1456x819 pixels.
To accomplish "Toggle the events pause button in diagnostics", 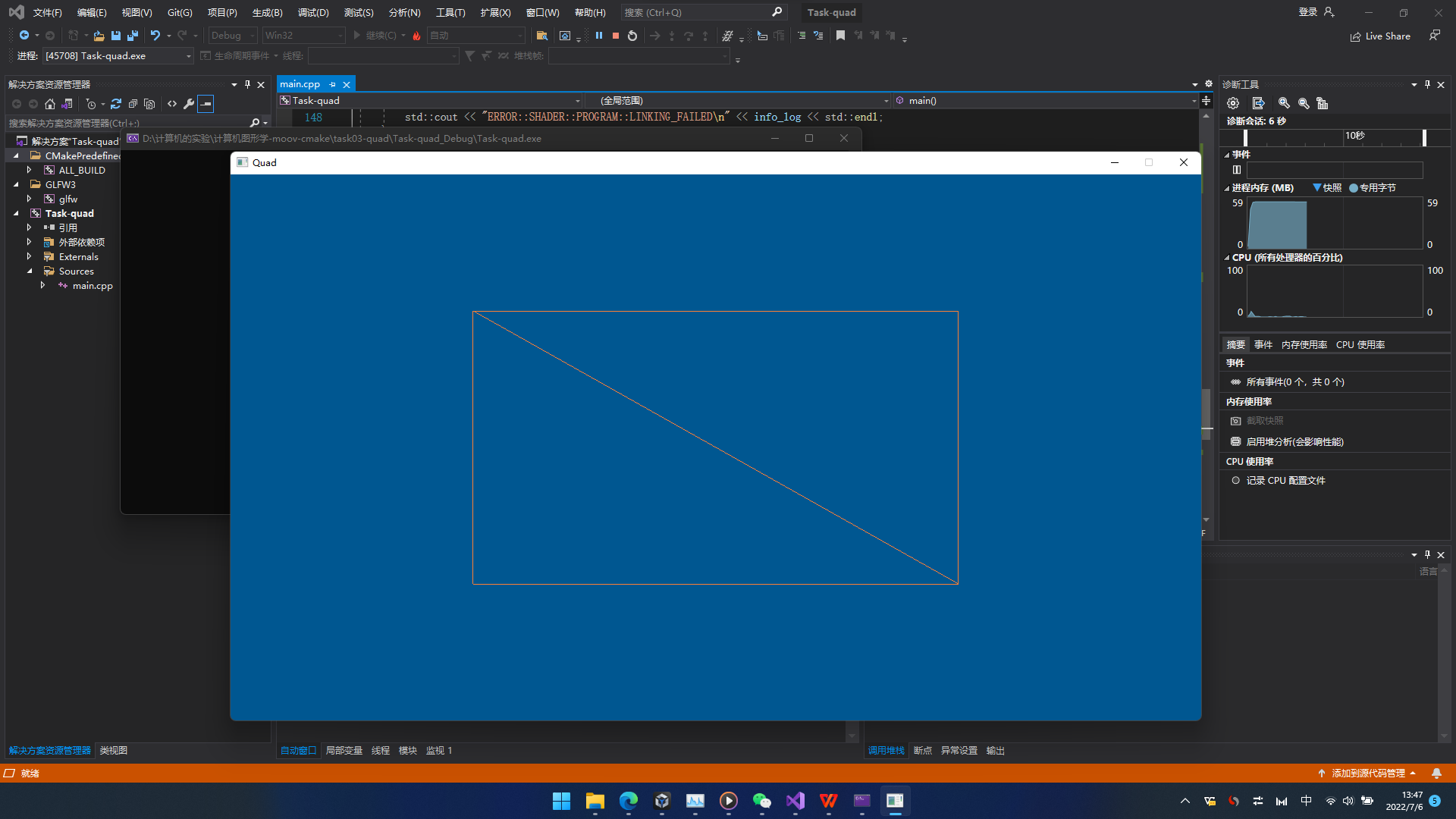I will [1237, 170].
